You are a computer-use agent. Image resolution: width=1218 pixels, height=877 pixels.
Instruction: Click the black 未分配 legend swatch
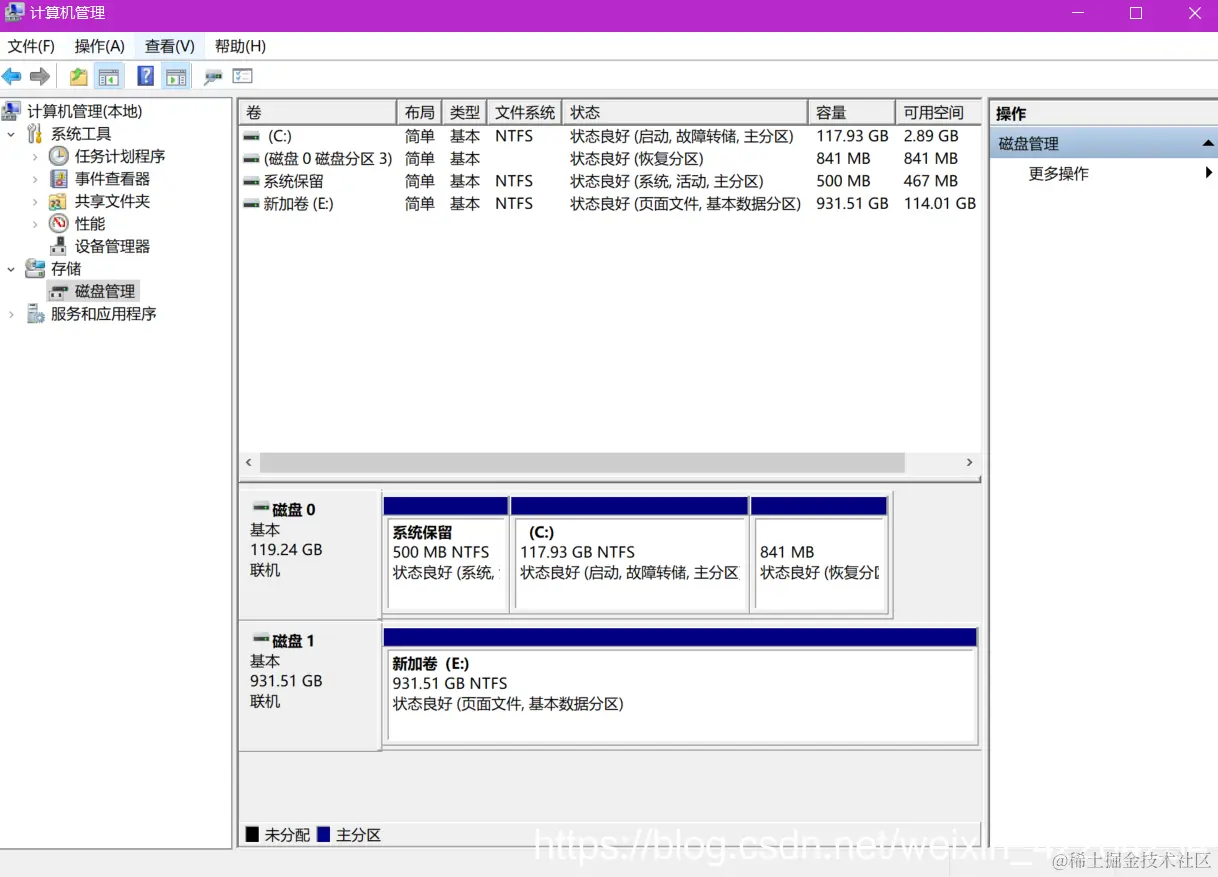click(252, 834)
